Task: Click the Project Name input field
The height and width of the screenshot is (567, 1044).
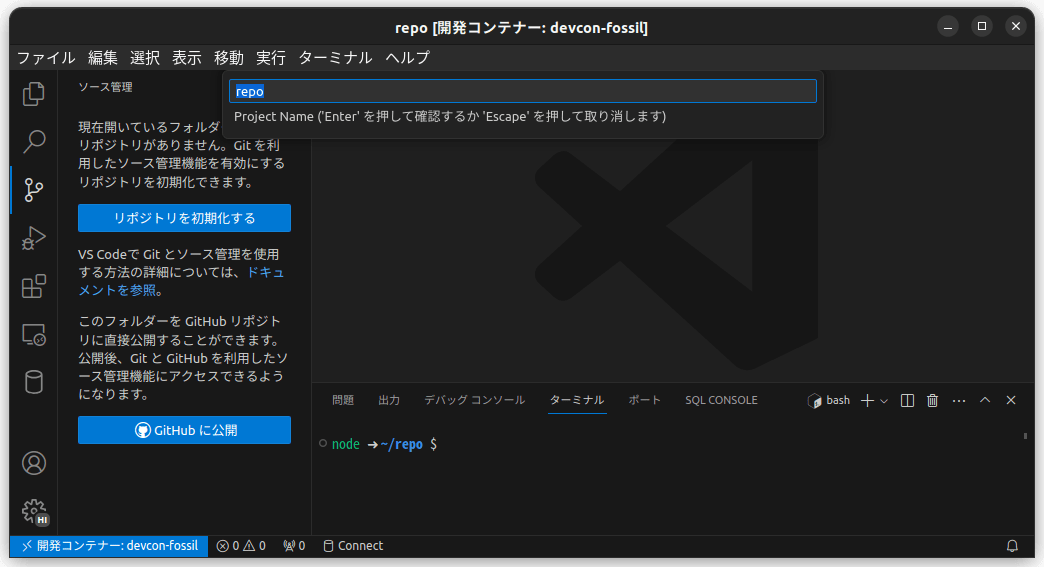Action: pyautogui.click(x=523, y=91)
